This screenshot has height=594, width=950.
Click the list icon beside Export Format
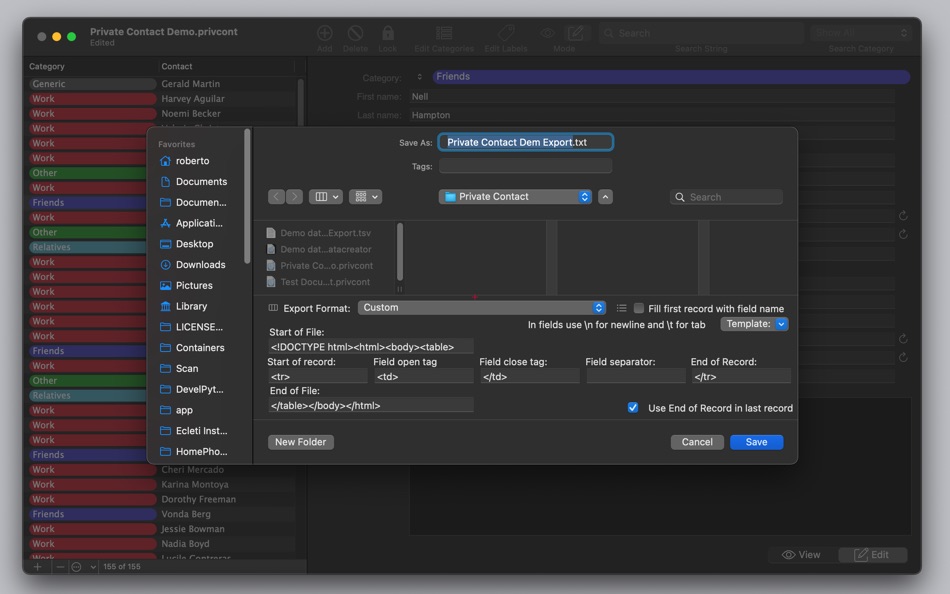click(621, 308)
